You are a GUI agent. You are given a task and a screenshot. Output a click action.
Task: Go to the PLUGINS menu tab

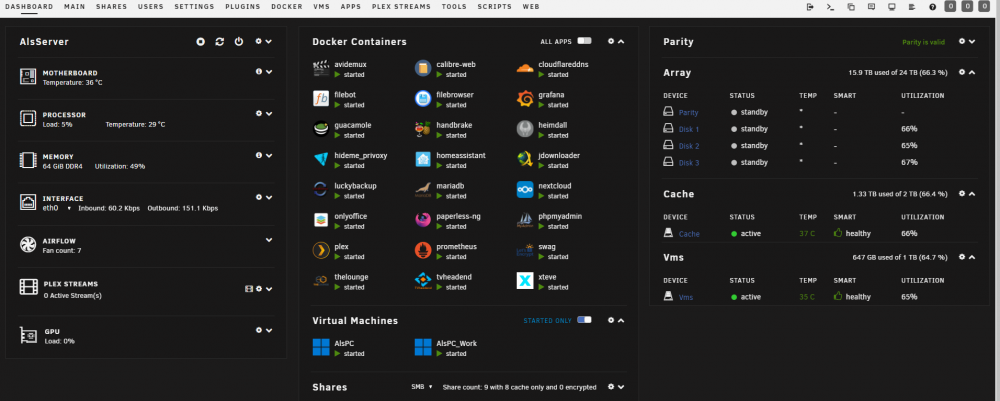pyautogui.click(x=242, y=7)
